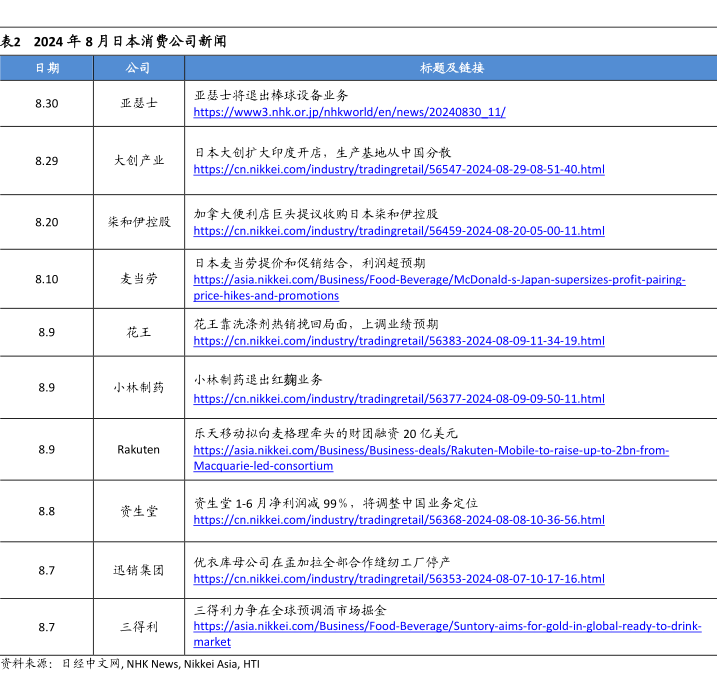717x686 pixels.
Task: Click the headline 三得利力争在全球预调酒市场掘金
Action: click(290, 610)
